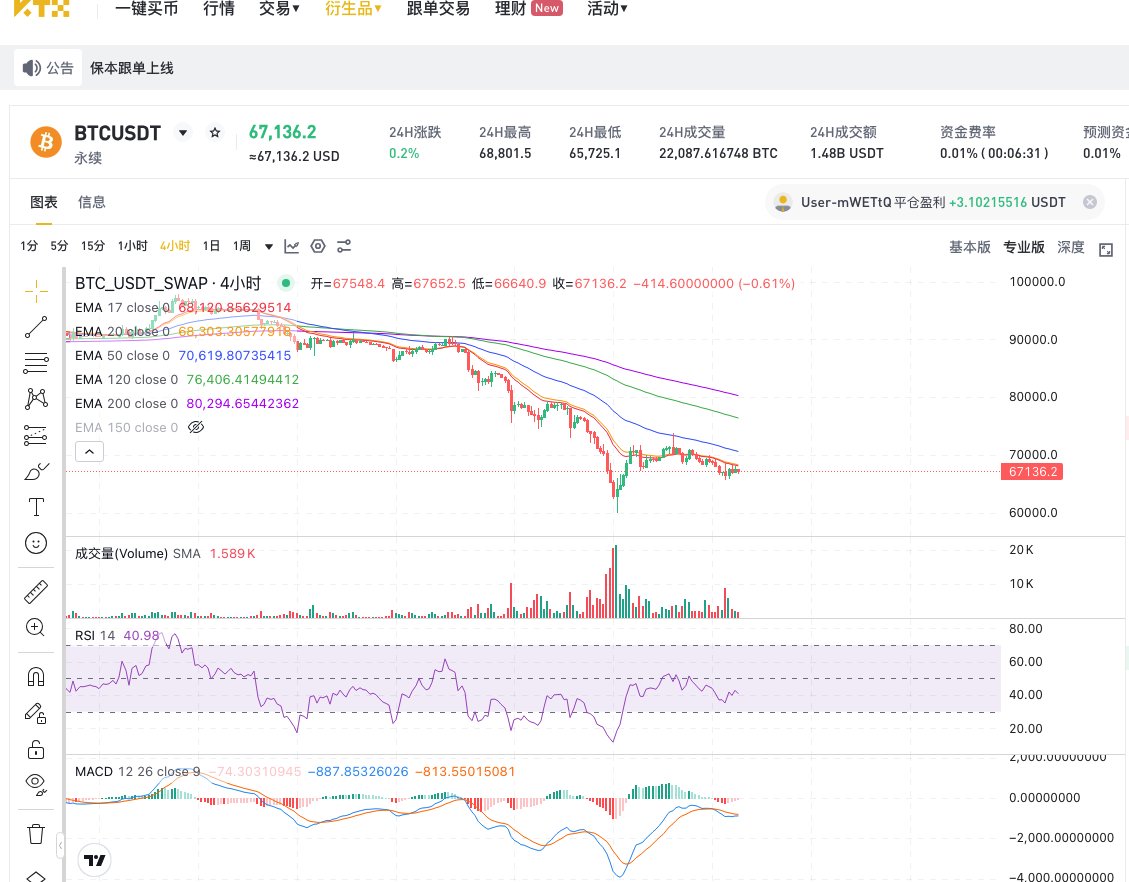Collapse the indicator legend using the arrow expander
1129x882 pixels.
pyautogui.click(x=89, y=451)
